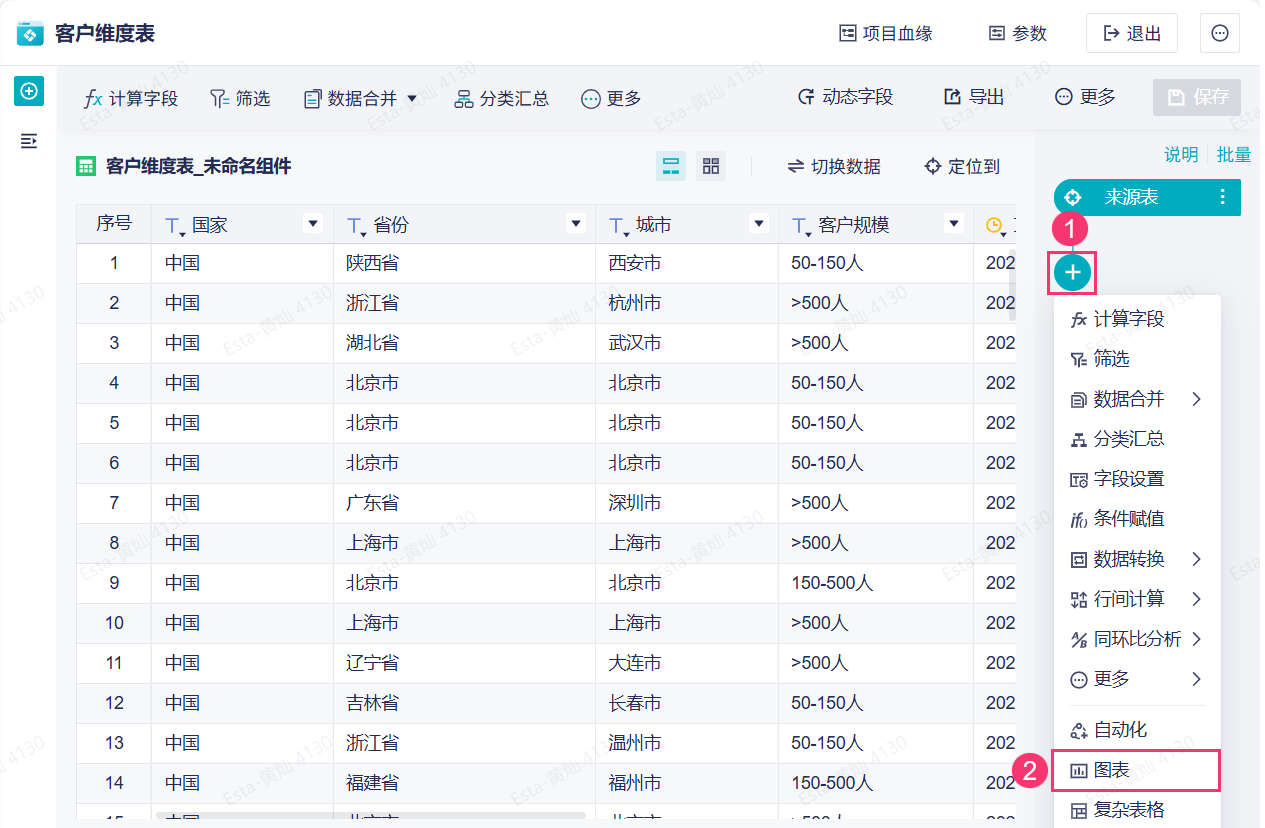Click the horizontal scrollbar of the table
Image resolution: width=1265 pixels, height=828 pixels.
point(371,816)
